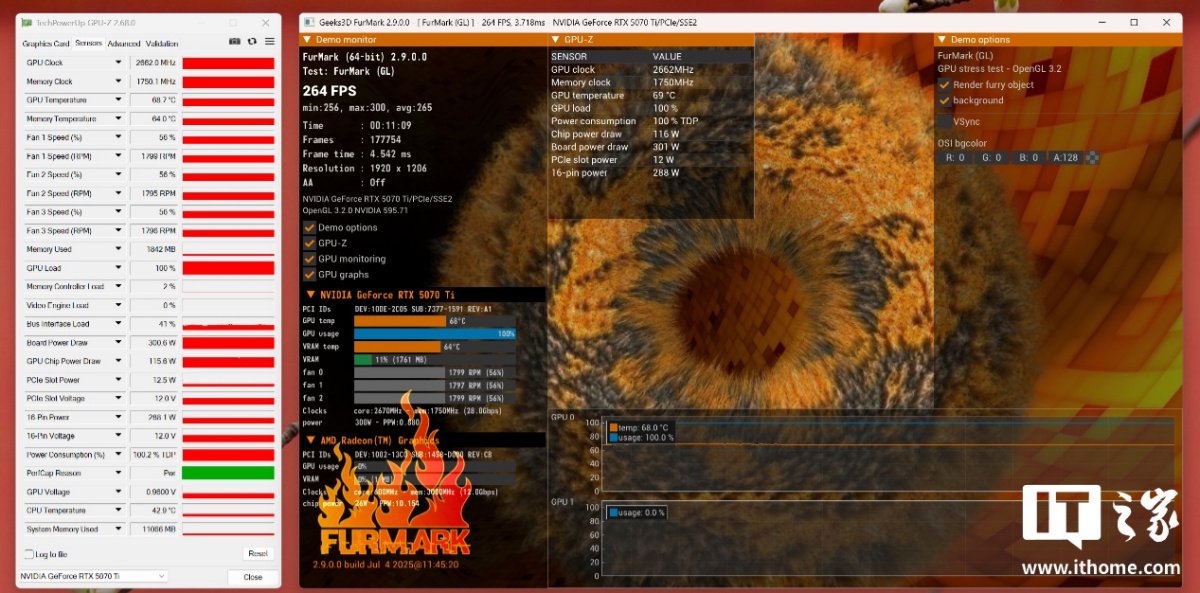Screen dimensions: 1200x593
Task: Click the B: 0 color value field
Action: [1029, 157]
